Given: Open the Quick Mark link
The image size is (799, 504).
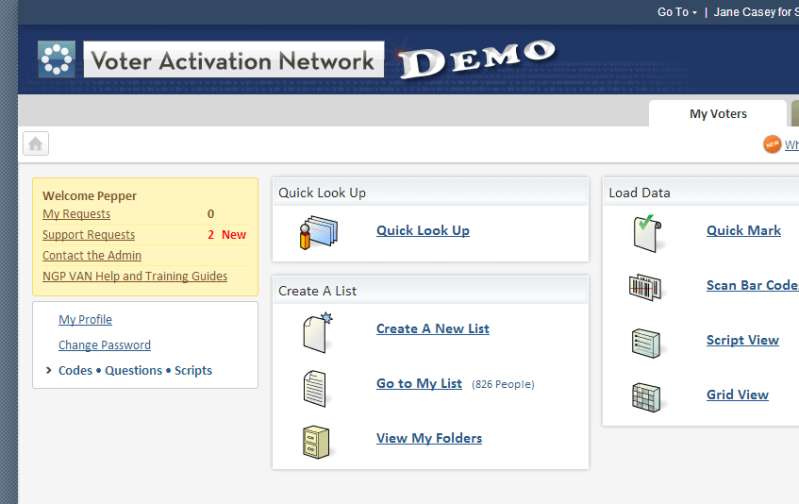Looking at the screenshot, I should pyautogui.click(x=743, y=230).
